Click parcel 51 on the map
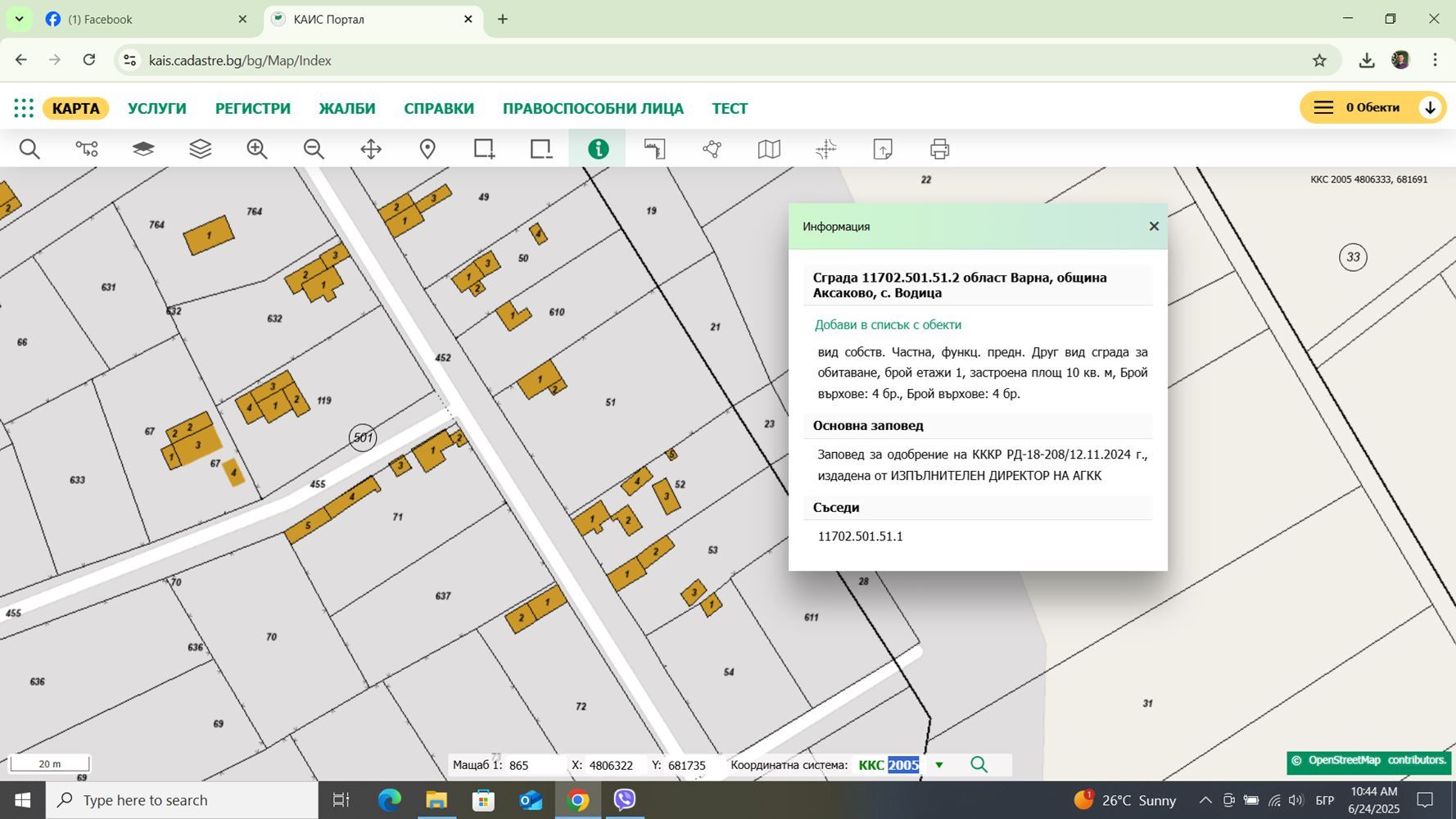This screenshot has width=1456, height=819. click(610, 402)
